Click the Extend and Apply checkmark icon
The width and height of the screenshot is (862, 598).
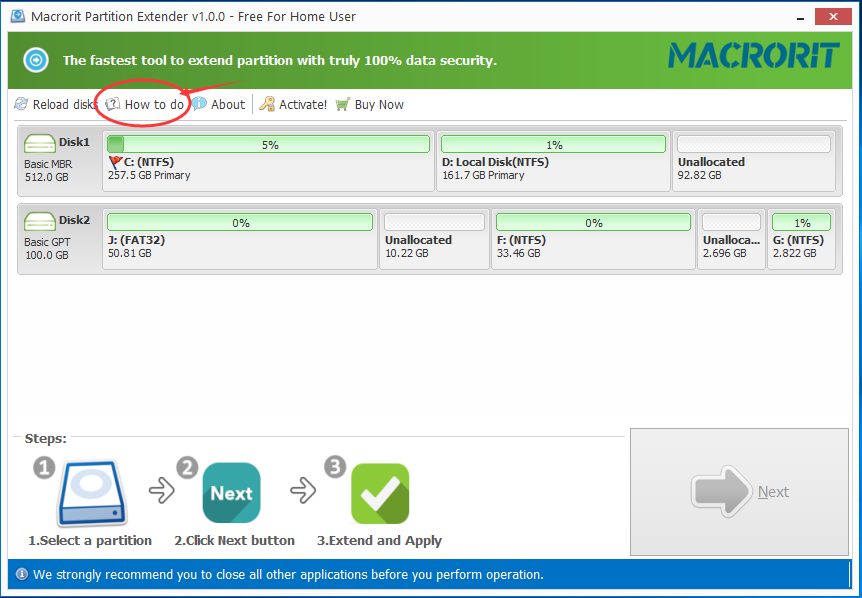(x=380, y=493)
